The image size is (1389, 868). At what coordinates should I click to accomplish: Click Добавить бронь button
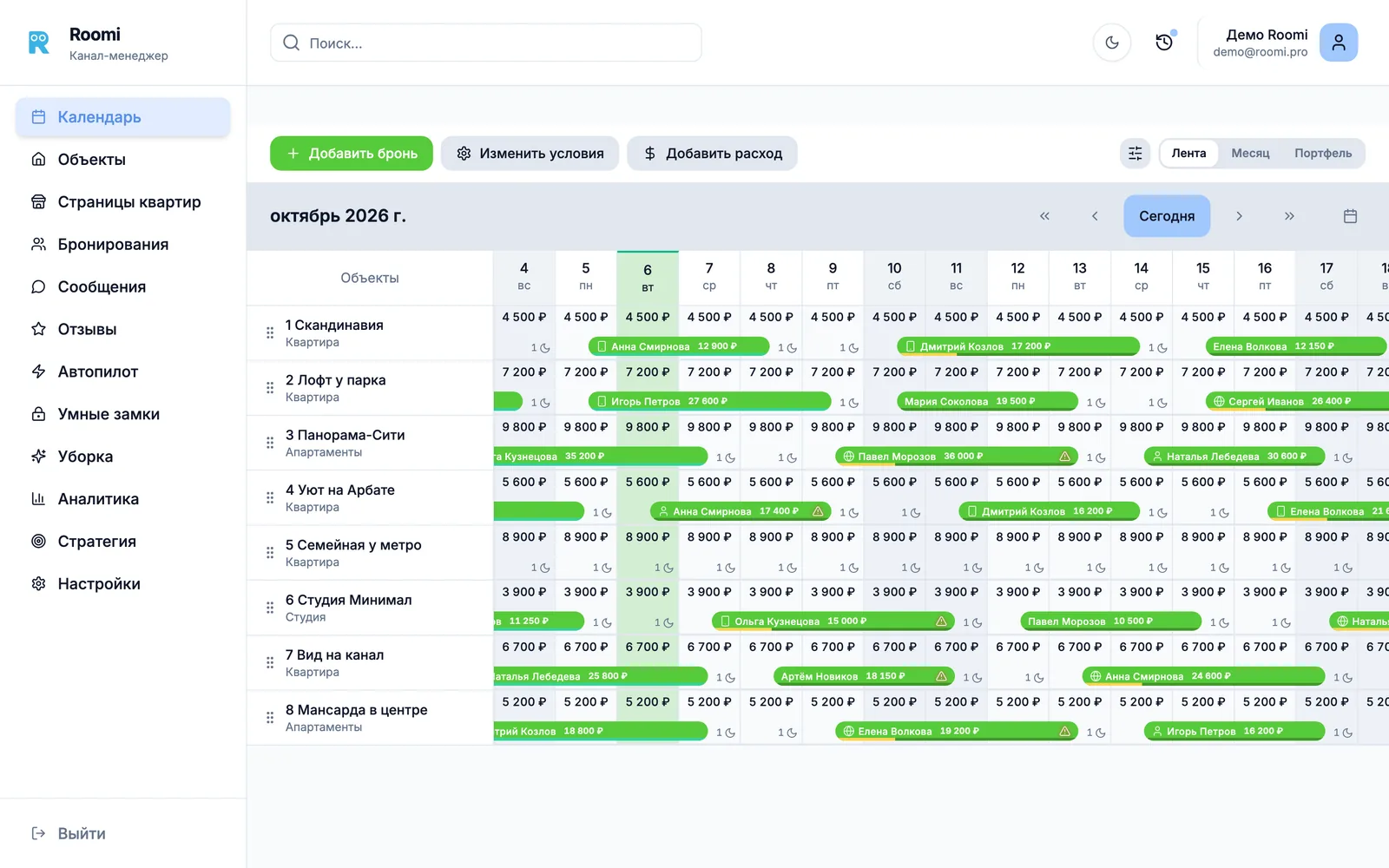coord(352,154)
